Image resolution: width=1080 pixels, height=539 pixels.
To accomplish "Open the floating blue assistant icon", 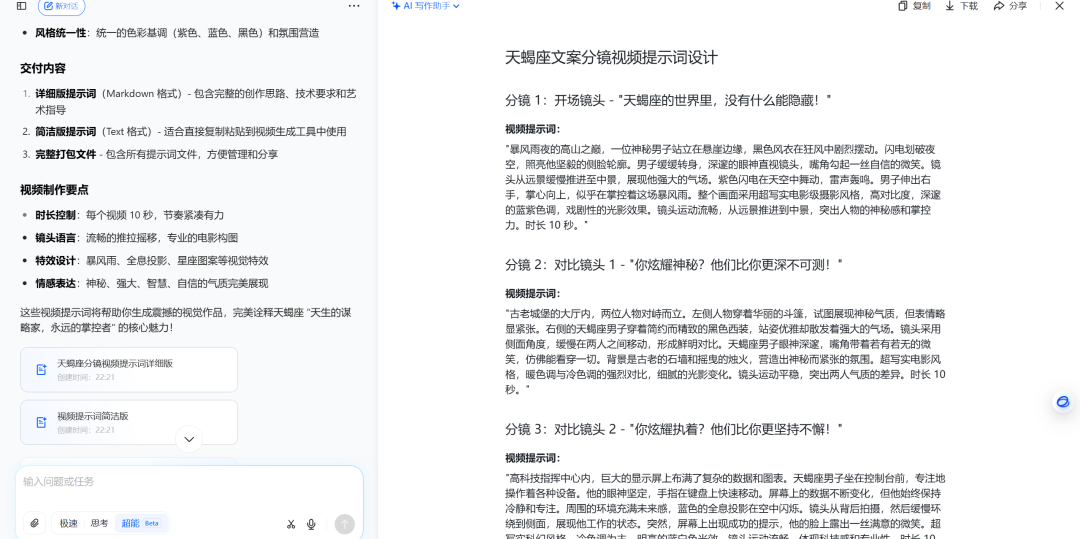I will tap(1063, 402).
